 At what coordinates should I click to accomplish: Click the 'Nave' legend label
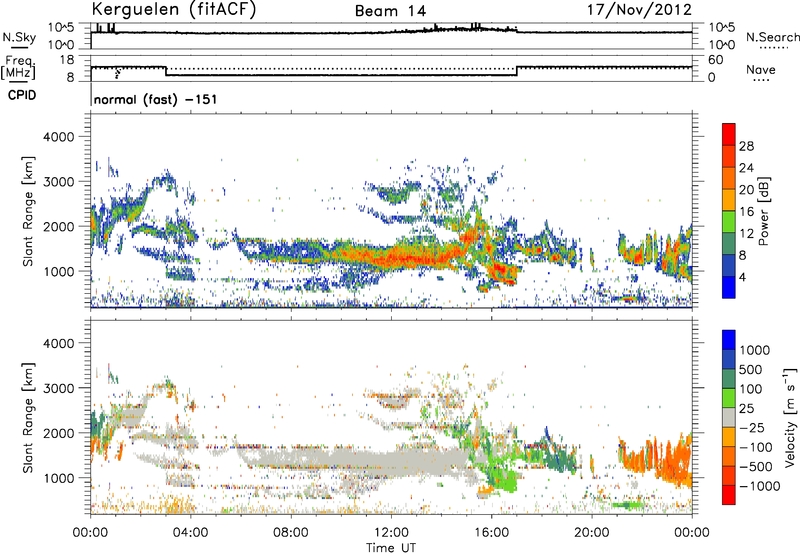click(x=760, y=69)
